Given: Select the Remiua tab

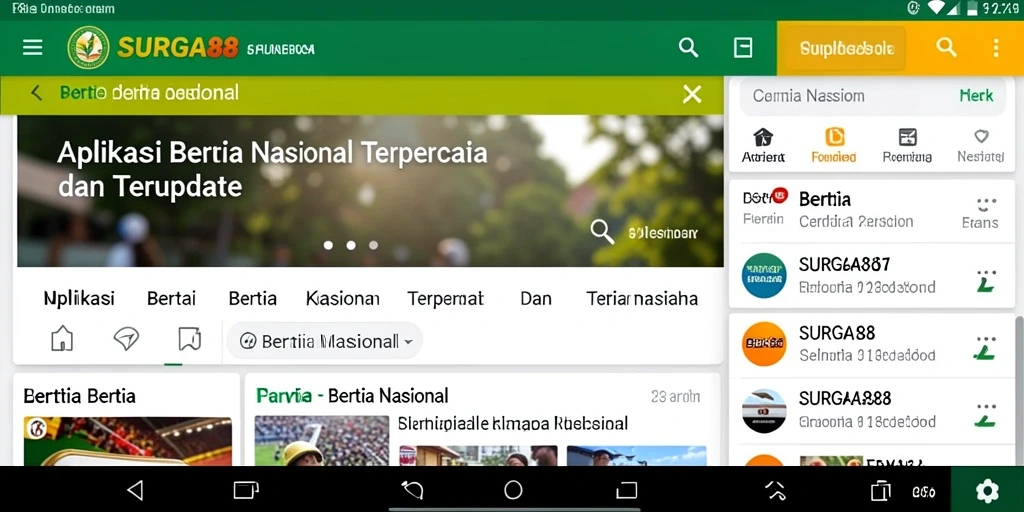Looking at the screenshot, I should coord(907,145).
